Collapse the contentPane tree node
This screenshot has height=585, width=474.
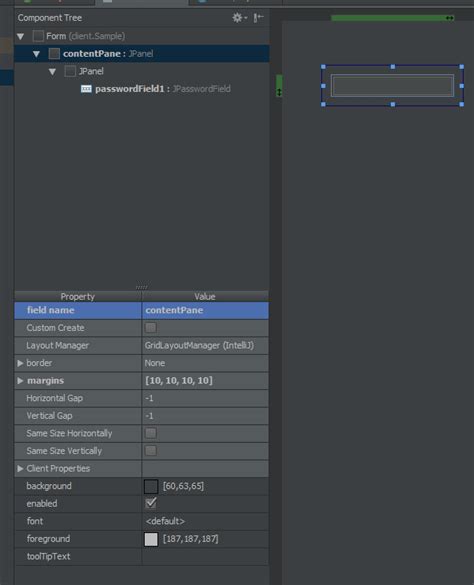[x=36, y=54]
